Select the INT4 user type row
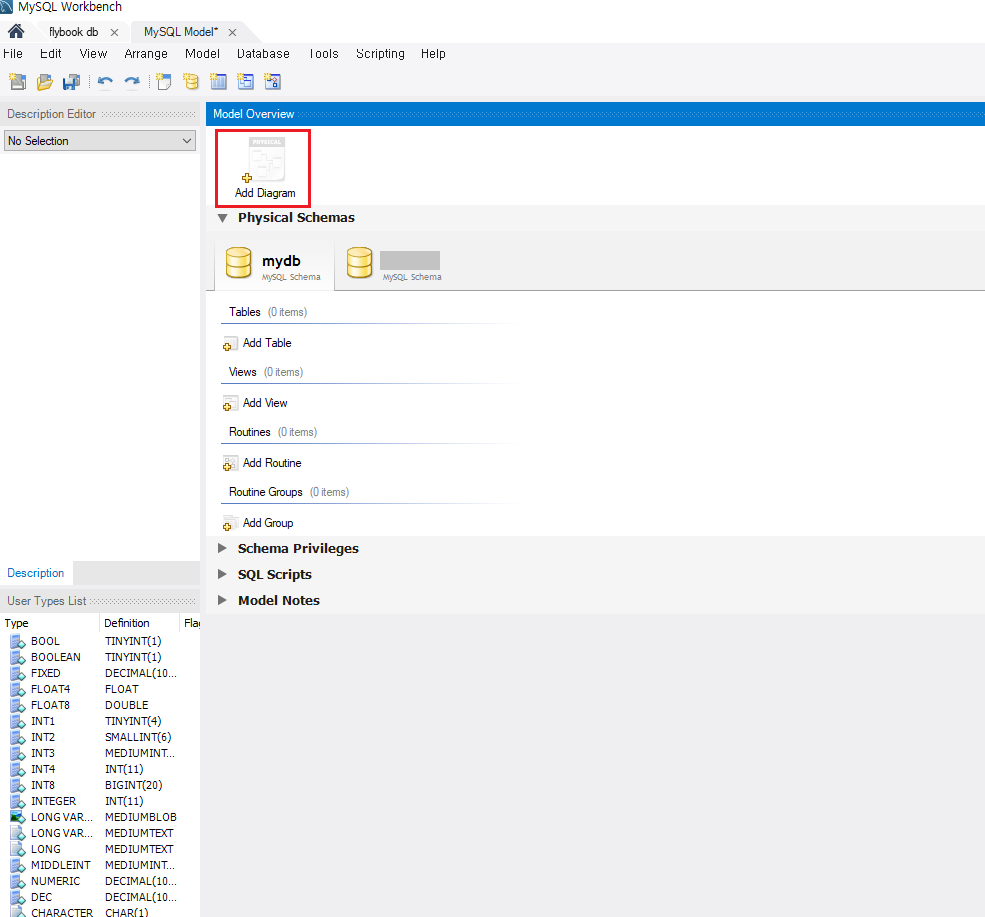This screenshot has height=917, width=985. [101, 769]
